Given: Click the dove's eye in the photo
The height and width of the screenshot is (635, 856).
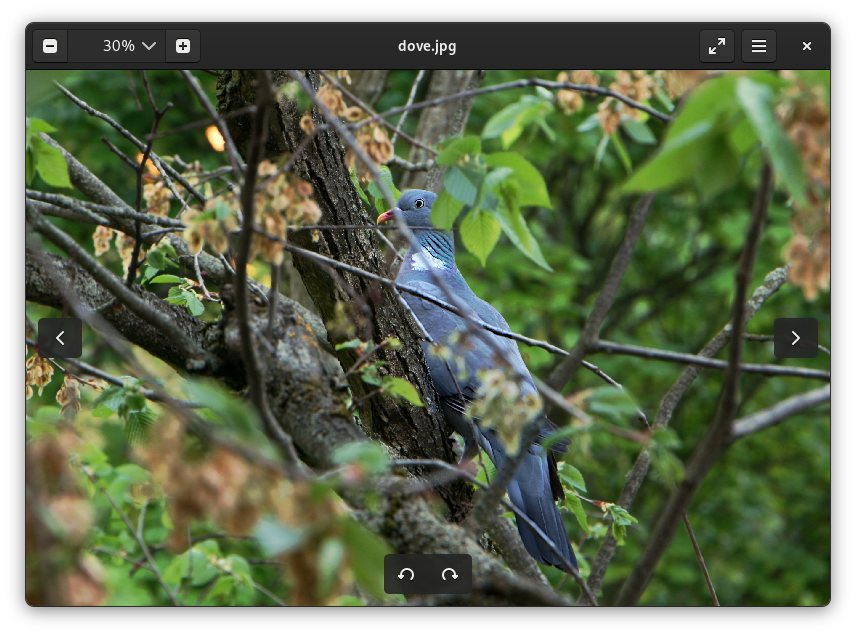Looking at the screenshot, I should point(418,203).
